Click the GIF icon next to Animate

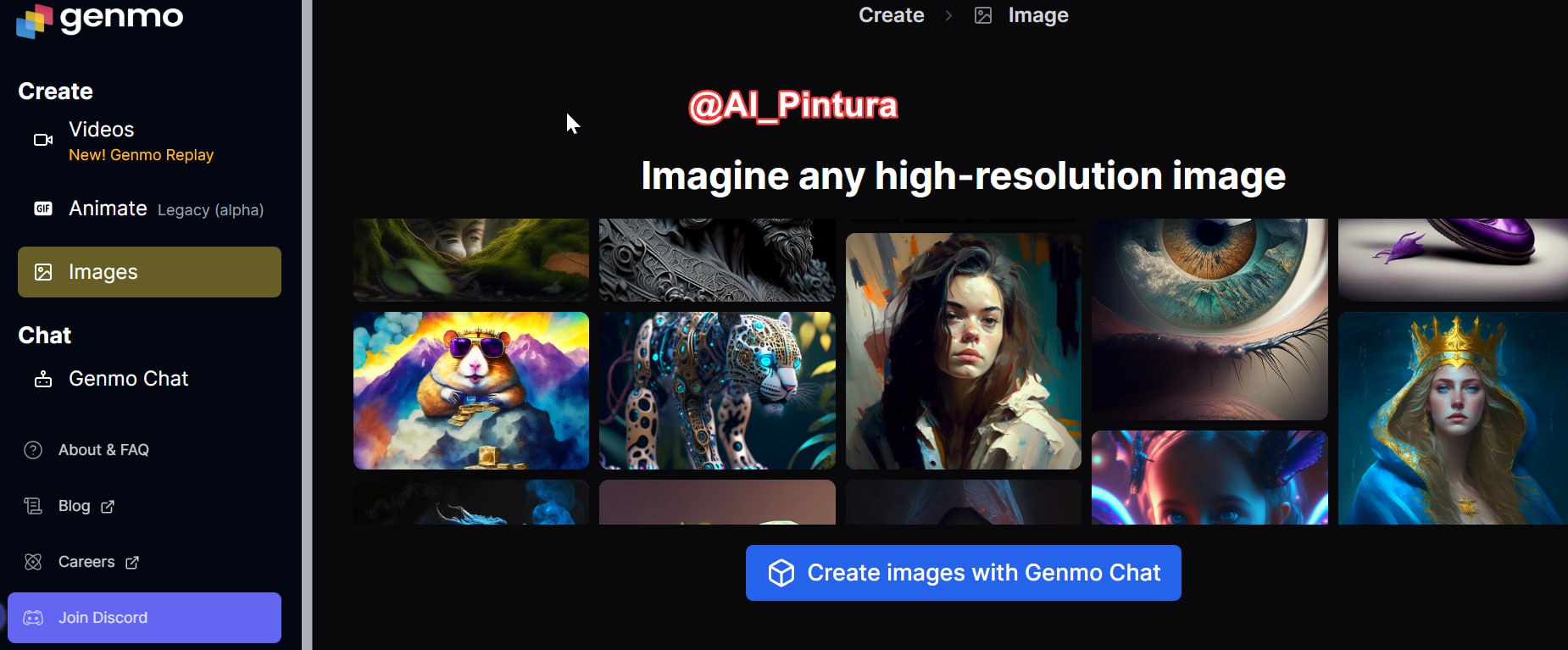42,208
